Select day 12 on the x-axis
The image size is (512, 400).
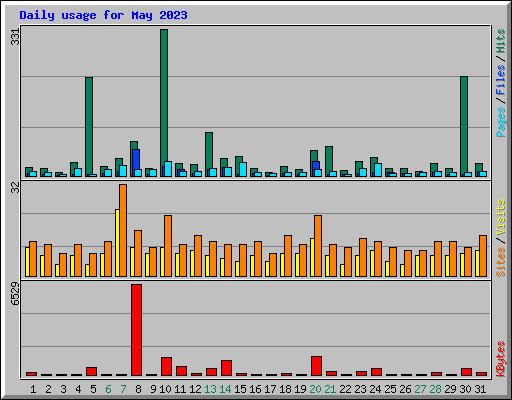pos(195,389)
